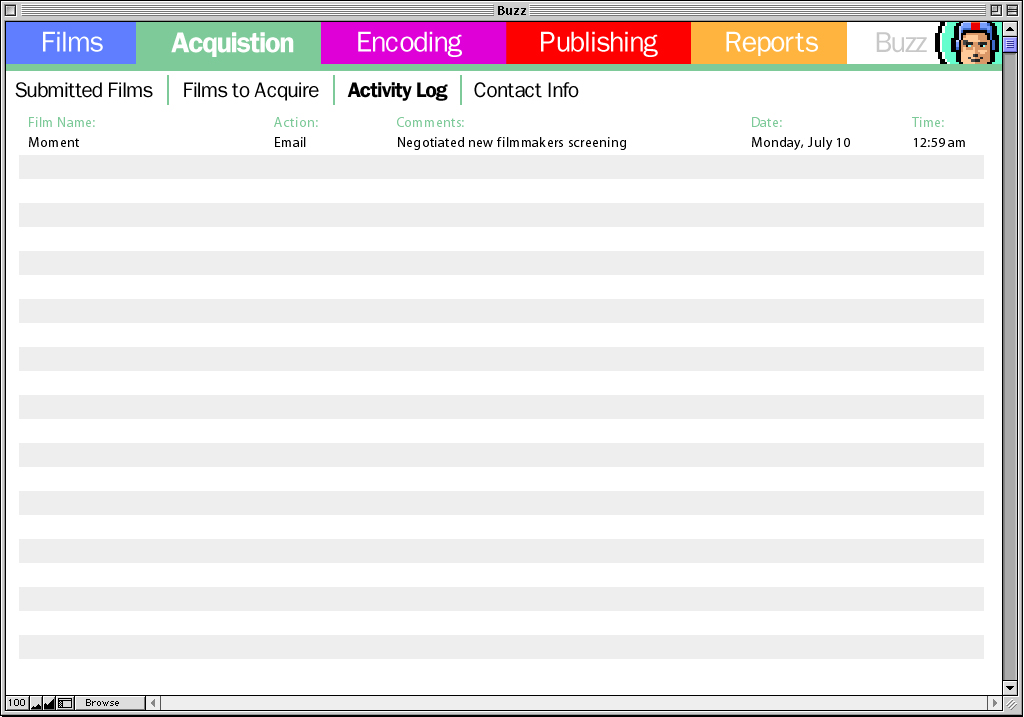This screenshot has width=1024, height=717.
Task: Click the zoom in mountain icon
Action: pyautogui.click(x=50, y=703)
